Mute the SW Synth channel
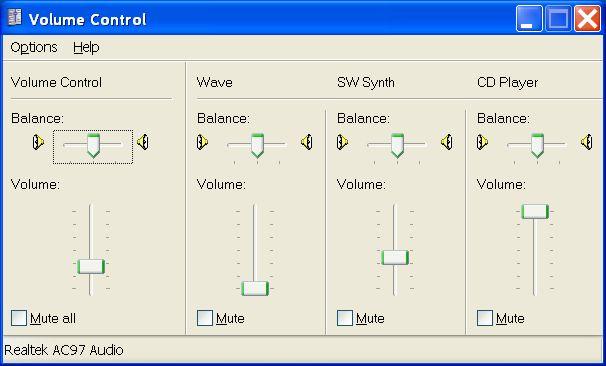Screen dimensions: 606x366 coord(345,318)
